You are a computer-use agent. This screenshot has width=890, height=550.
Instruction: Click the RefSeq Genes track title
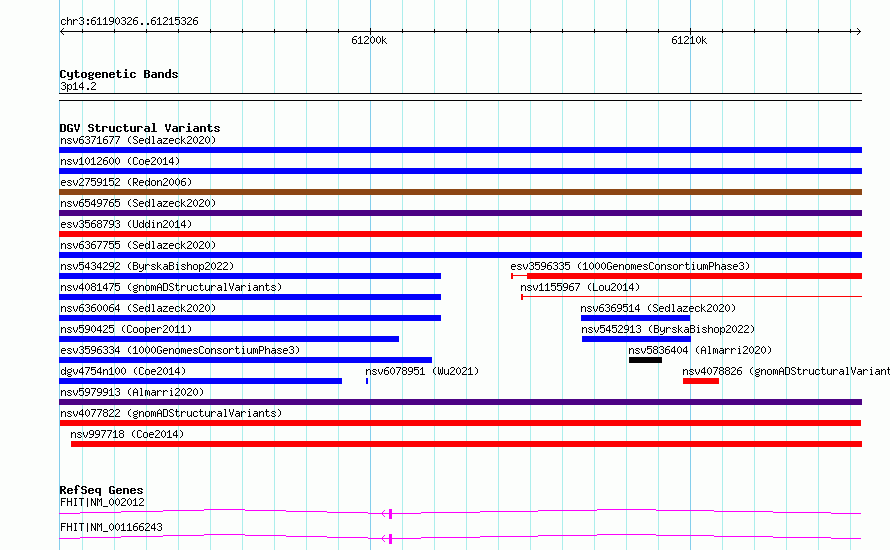tap(101, 490)
